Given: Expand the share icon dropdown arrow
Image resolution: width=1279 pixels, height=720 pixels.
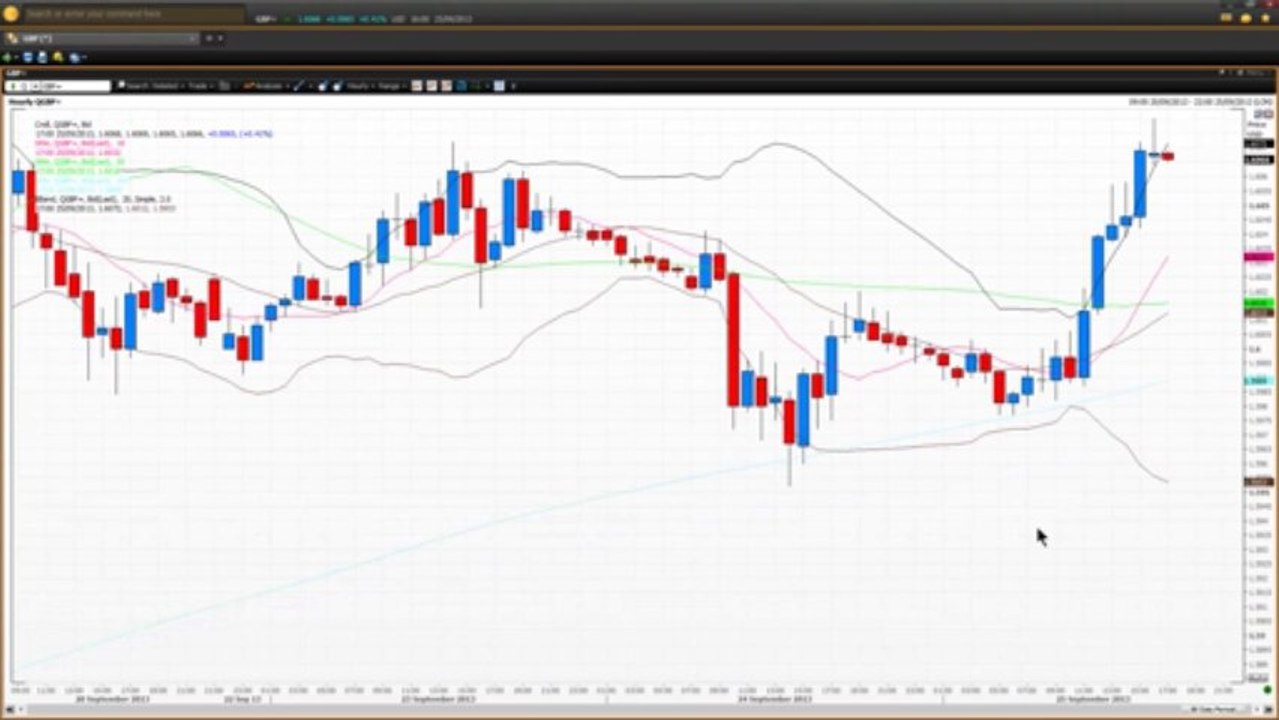Looking at the screenshot, I should pyautogui.click(x=84, y=58).
